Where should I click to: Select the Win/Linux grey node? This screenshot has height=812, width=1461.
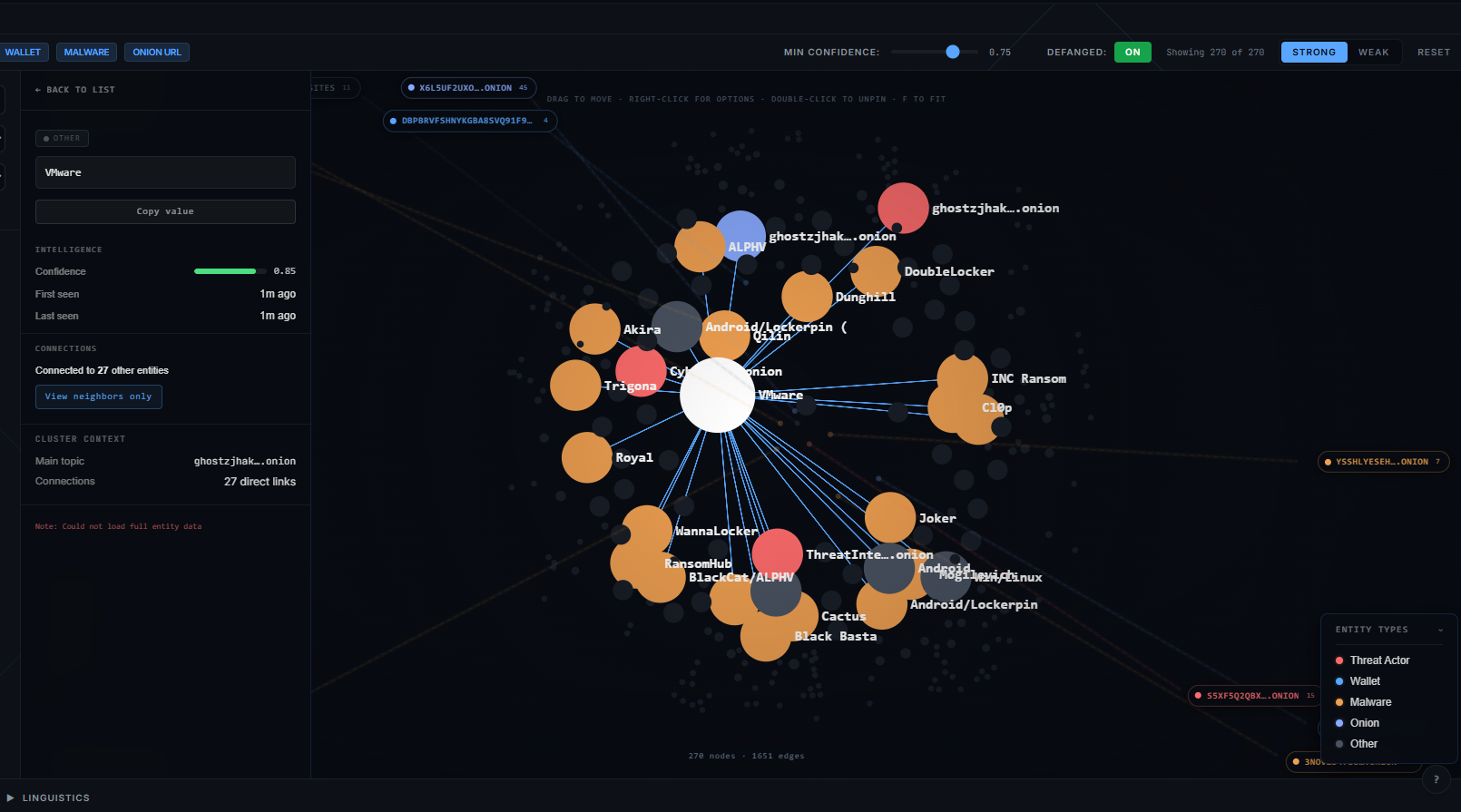946,577
